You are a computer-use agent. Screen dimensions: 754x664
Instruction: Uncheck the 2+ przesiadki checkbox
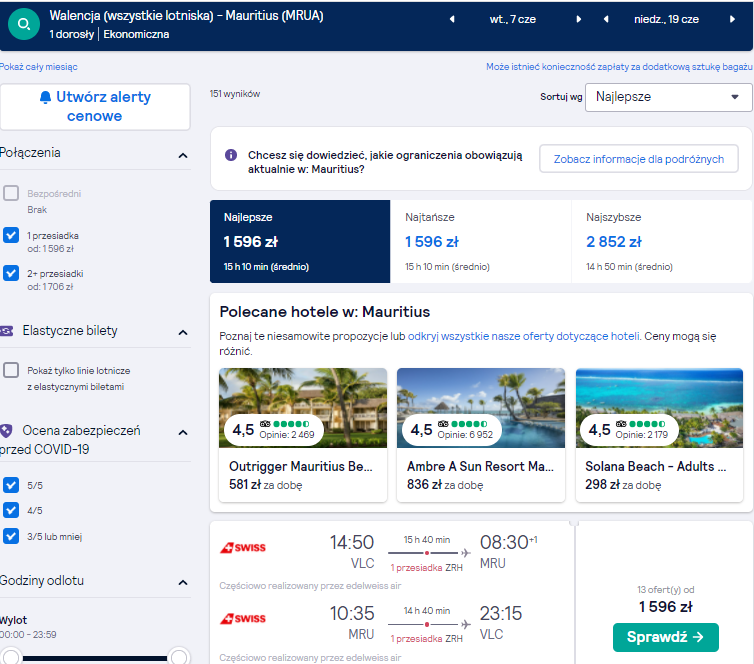click(11, 273)
